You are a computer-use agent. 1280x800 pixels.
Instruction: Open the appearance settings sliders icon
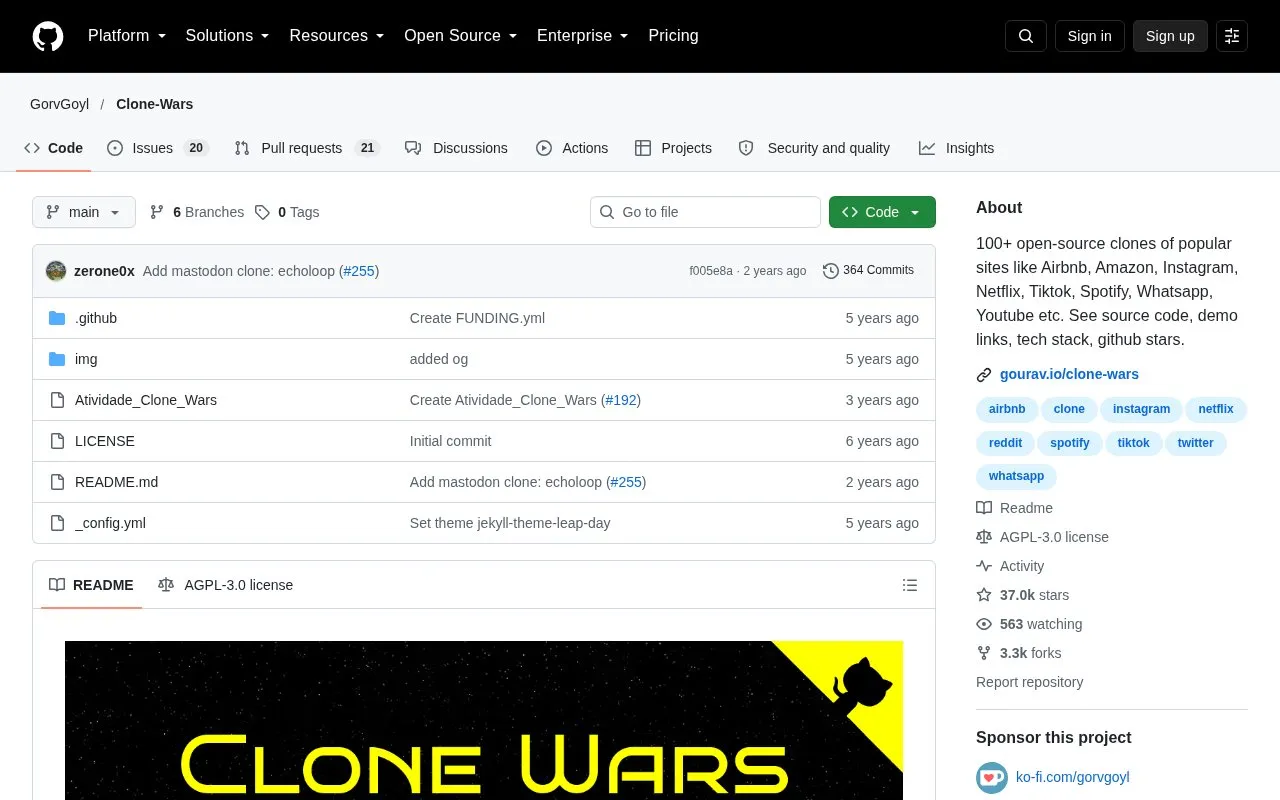[1232, 36]
